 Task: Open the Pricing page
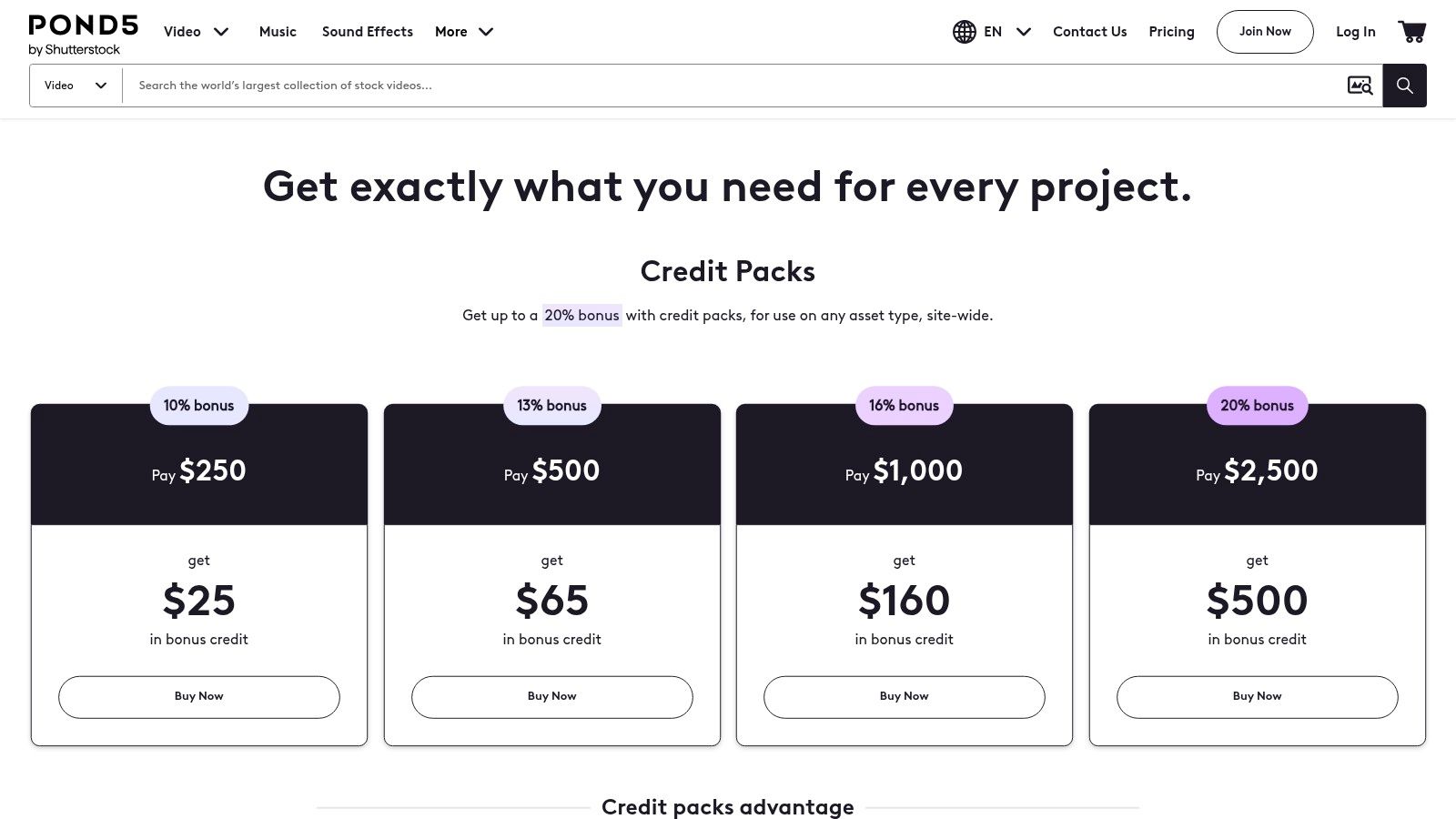coord(1171,32)
